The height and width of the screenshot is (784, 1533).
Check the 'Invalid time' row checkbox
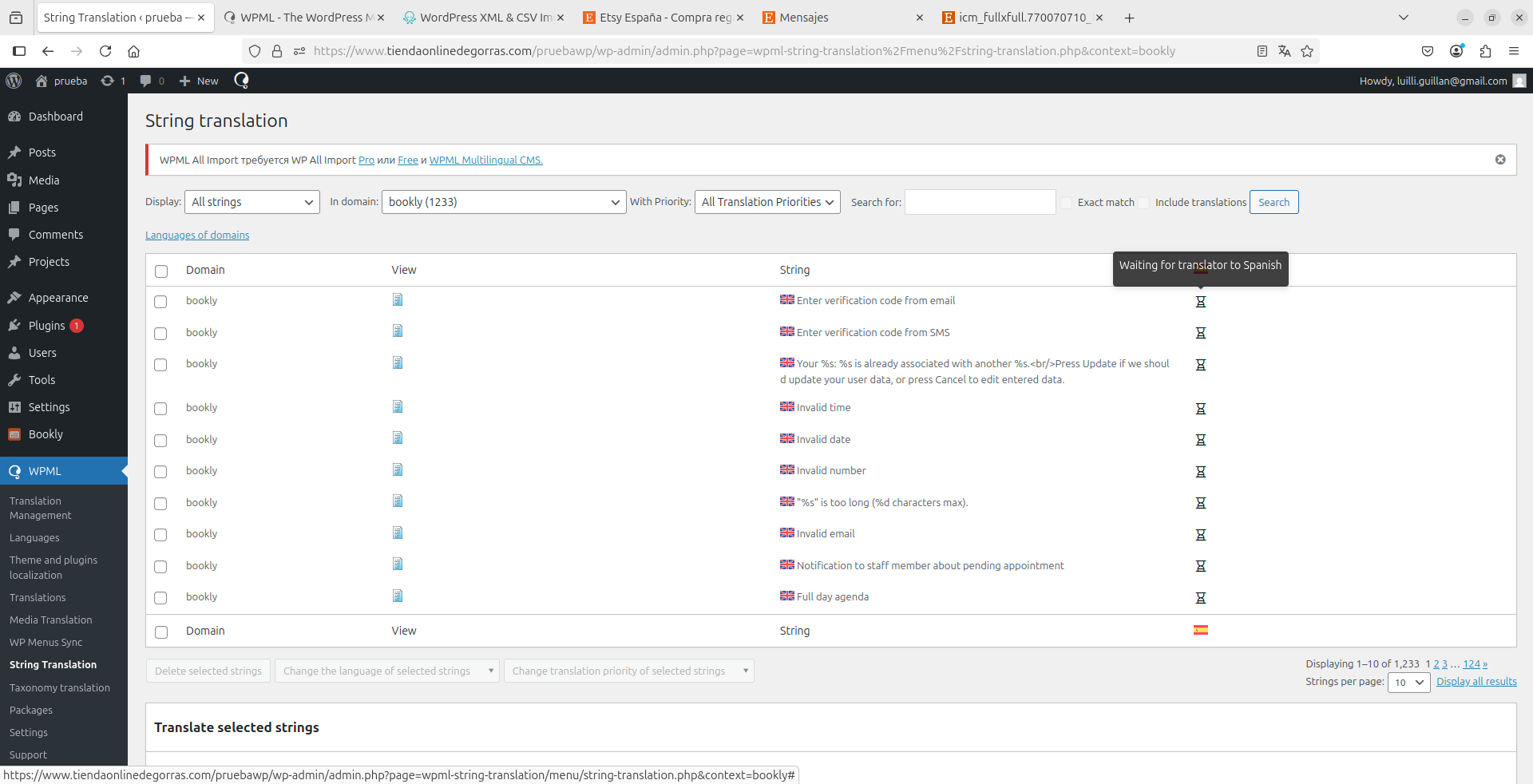point(160,409)
